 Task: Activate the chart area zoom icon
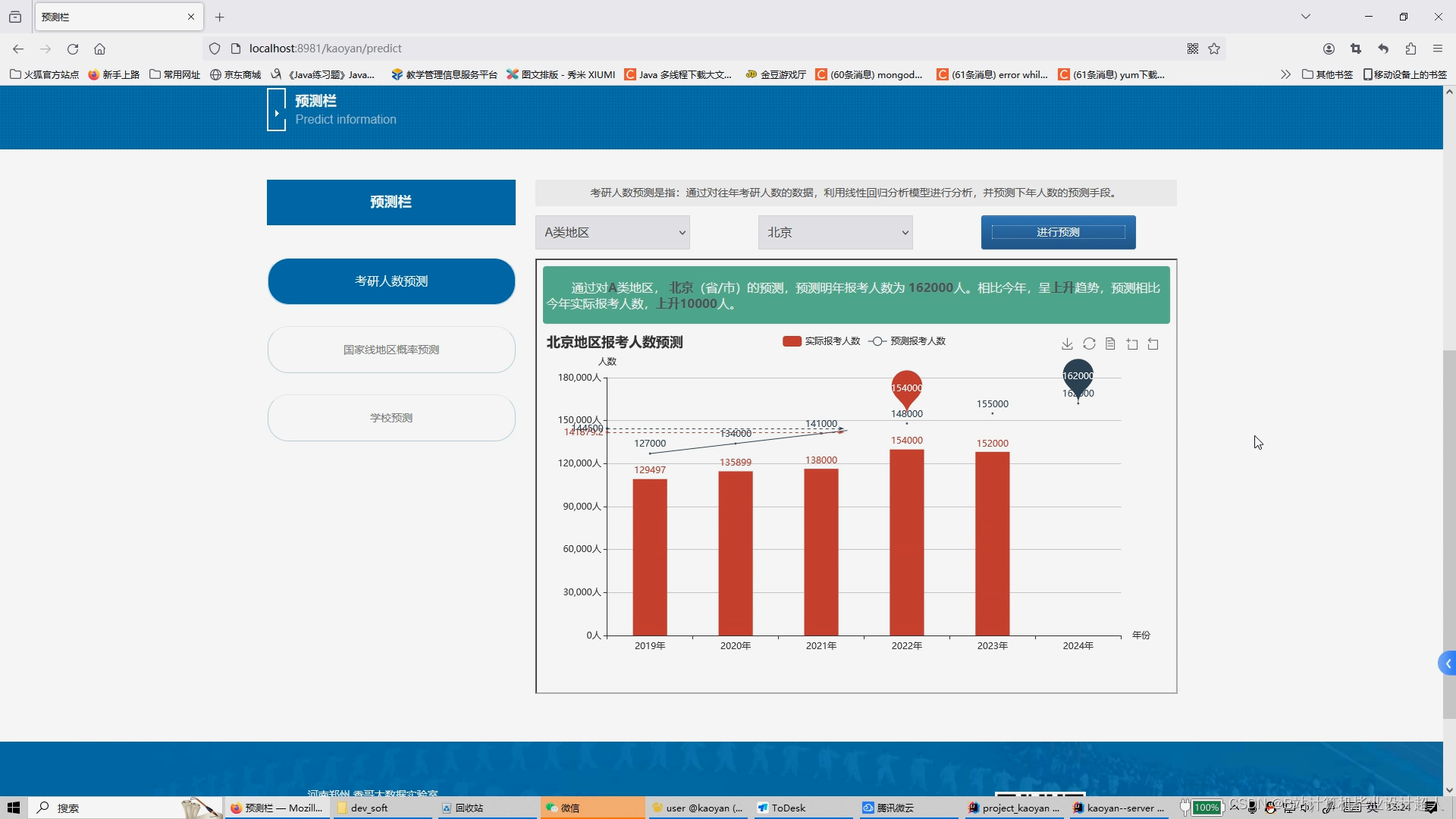(x=1132, y=344)
